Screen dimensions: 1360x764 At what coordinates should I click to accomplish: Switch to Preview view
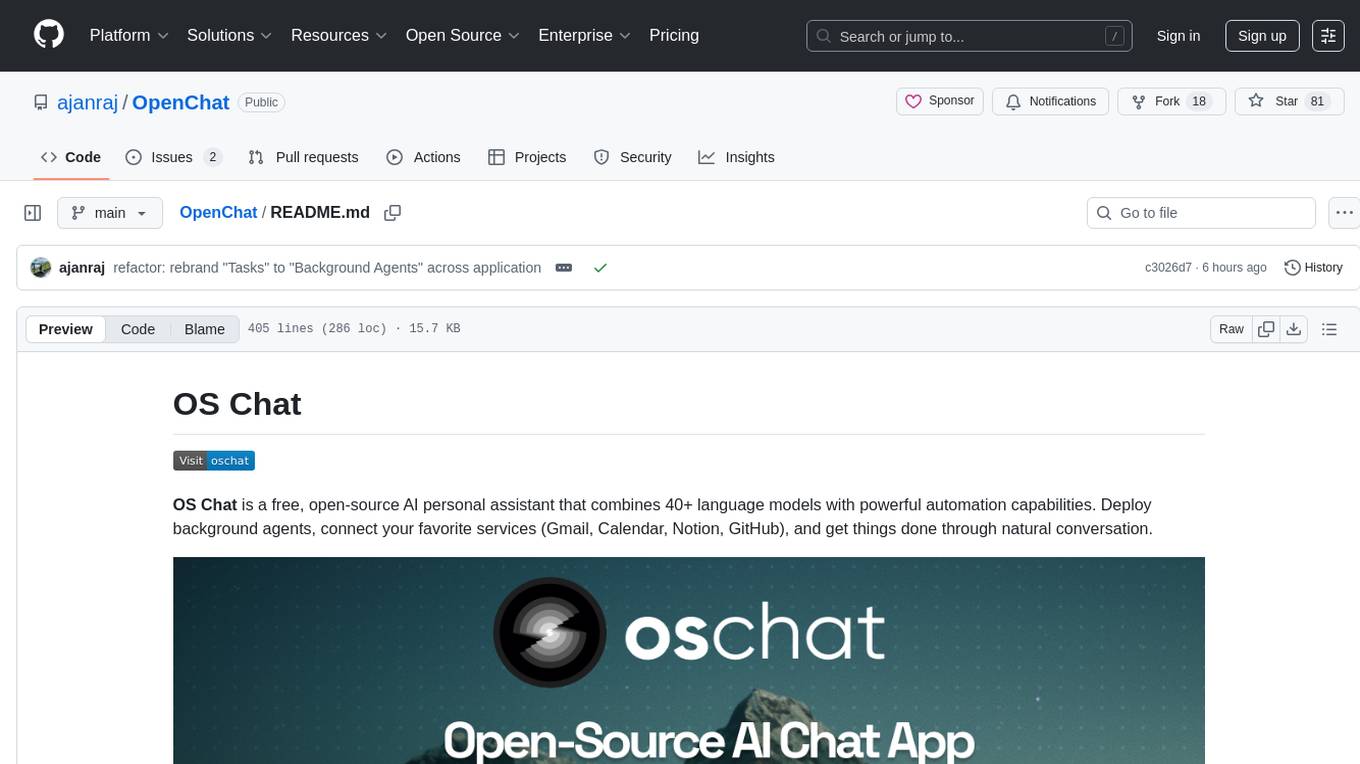tap(66, 329)
